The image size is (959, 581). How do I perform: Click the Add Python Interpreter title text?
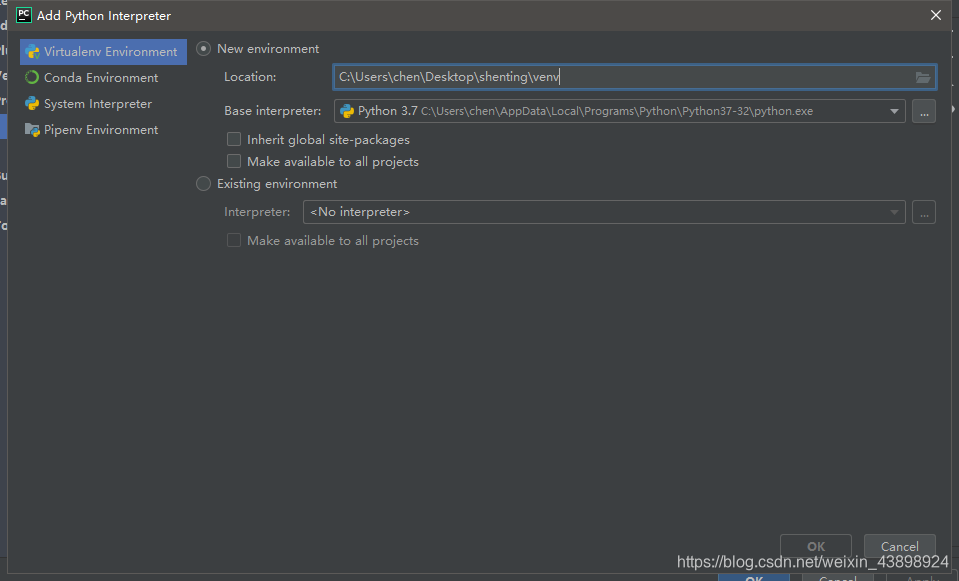[x=104, y=16]
